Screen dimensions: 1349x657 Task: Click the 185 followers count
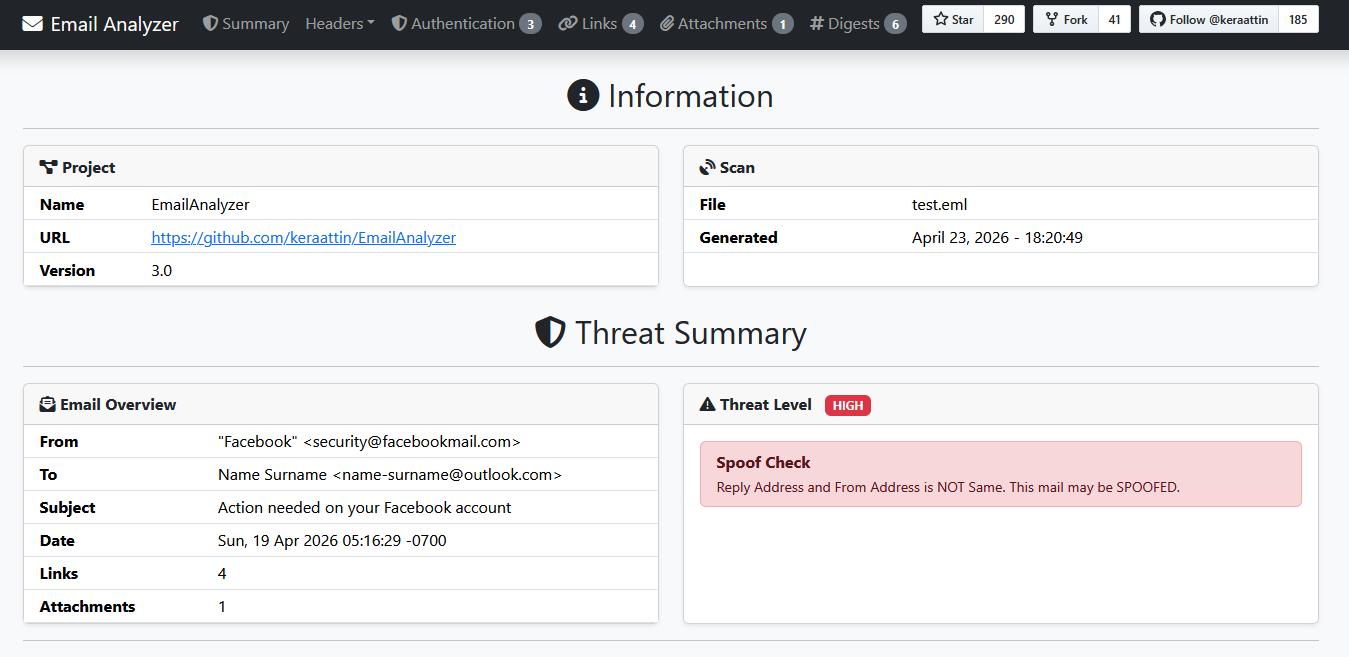tap(1298, 19)
